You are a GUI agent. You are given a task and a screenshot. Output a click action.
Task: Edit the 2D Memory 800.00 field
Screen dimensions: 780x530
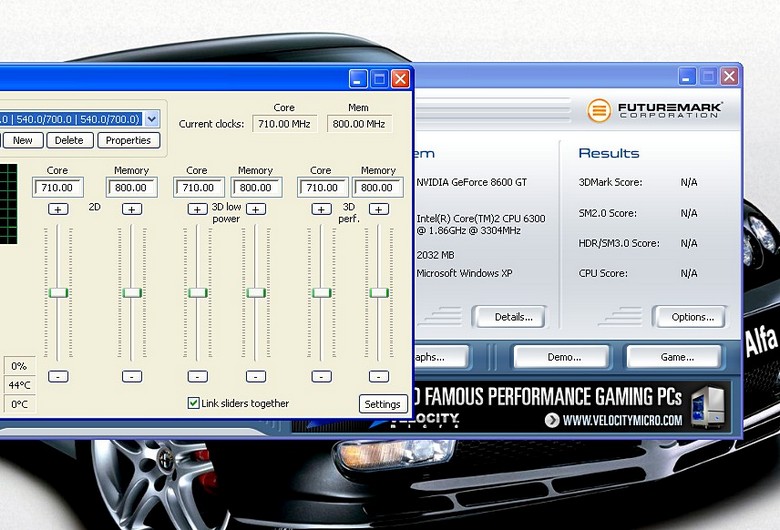pyautogui.click(x=131, y=188)
